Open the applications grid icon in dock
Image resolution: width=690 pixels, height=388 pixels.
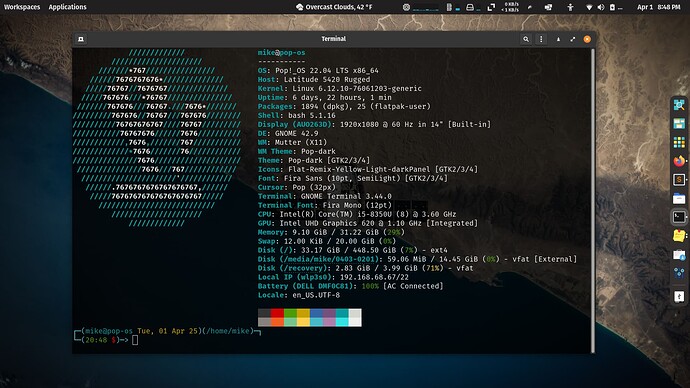pyautogui.click(x=679, y=143)
